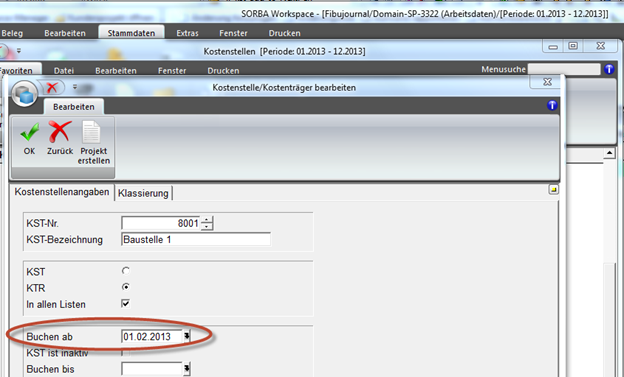Click the small red X quick-access icon

pos(52,87)
